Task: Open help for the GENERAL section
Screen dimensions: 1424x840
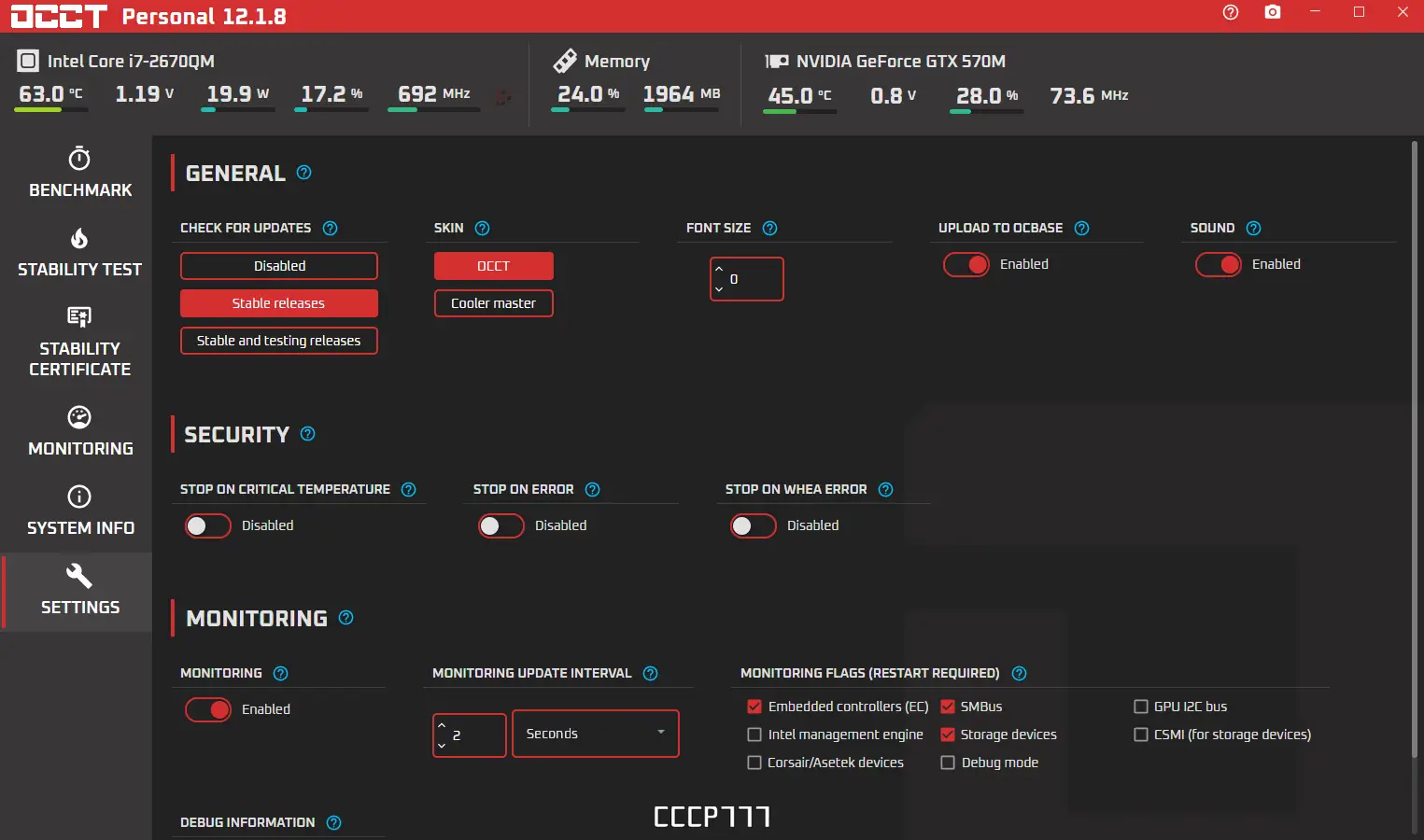Action: point(304,173)
